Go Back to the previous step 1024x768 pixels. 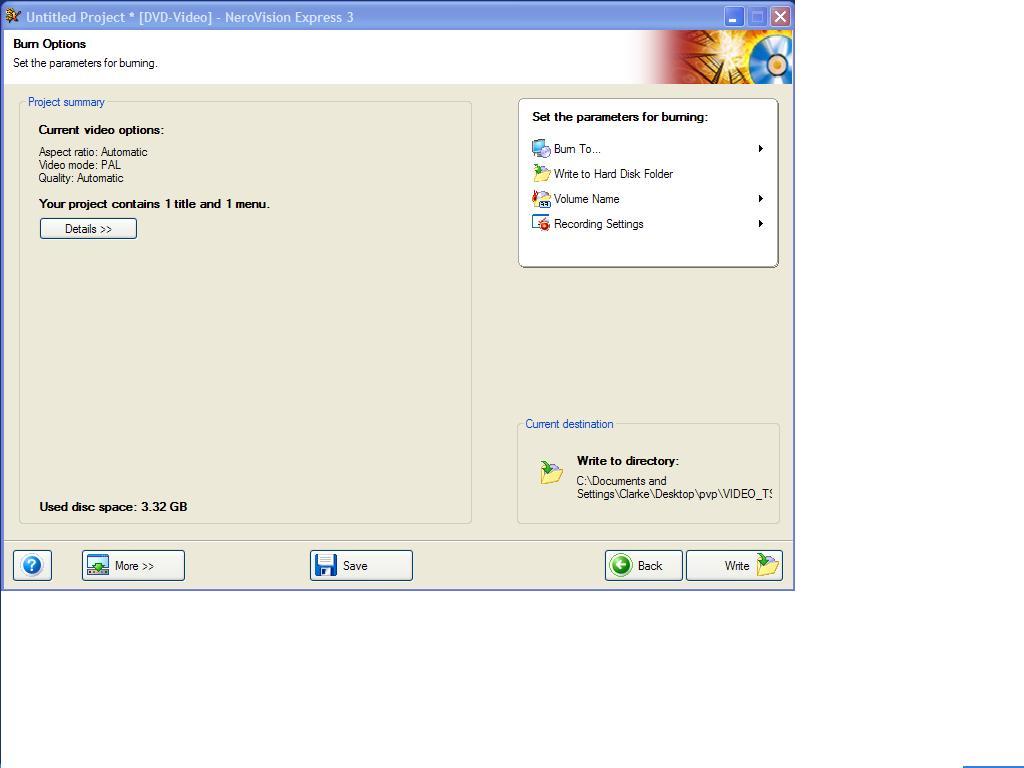click(643, 565)
